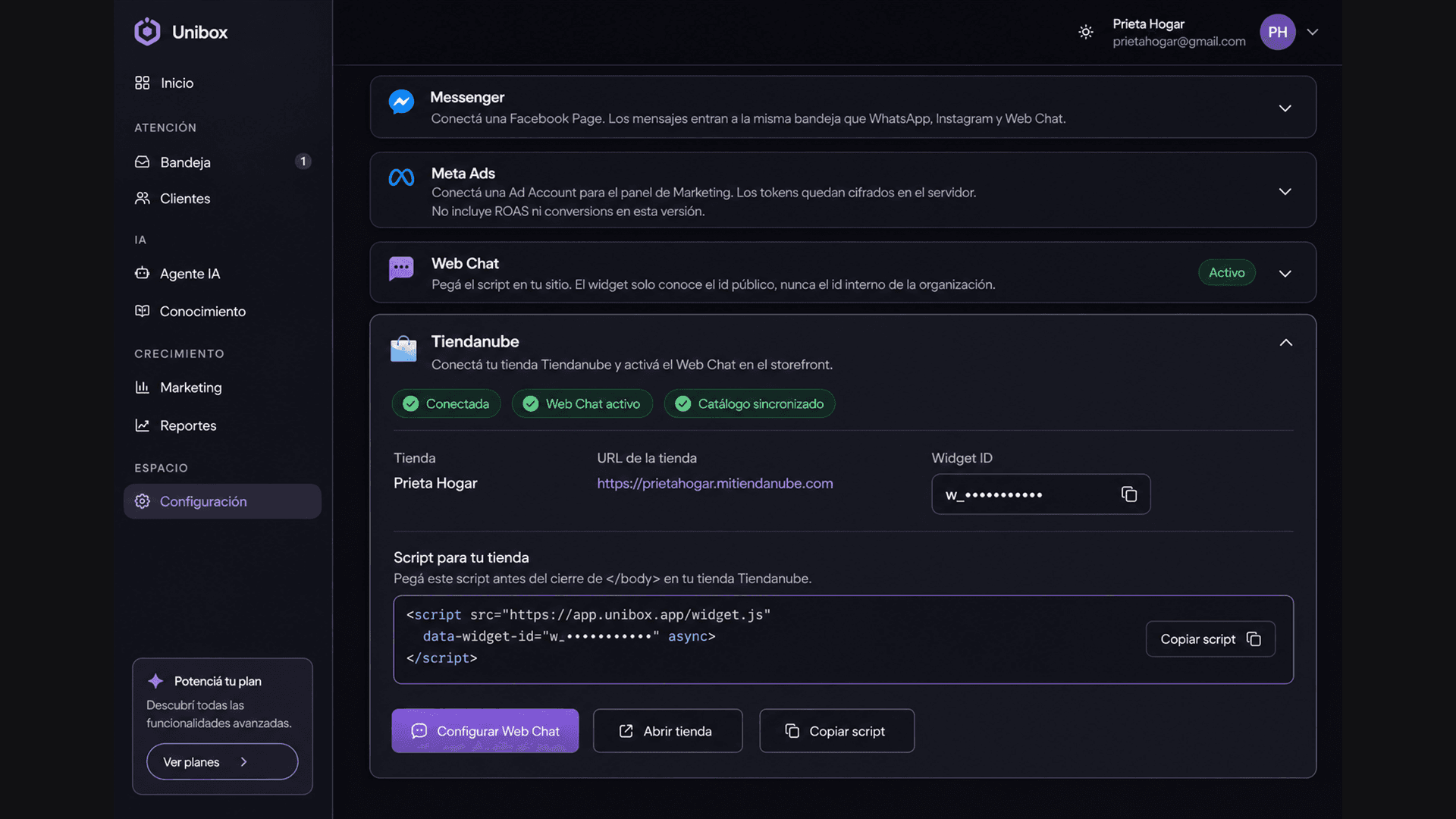Screen dimensions: 1456x819
Task: Click the prietahogar@gmail.com account text
Action: tap(1178, 42)
